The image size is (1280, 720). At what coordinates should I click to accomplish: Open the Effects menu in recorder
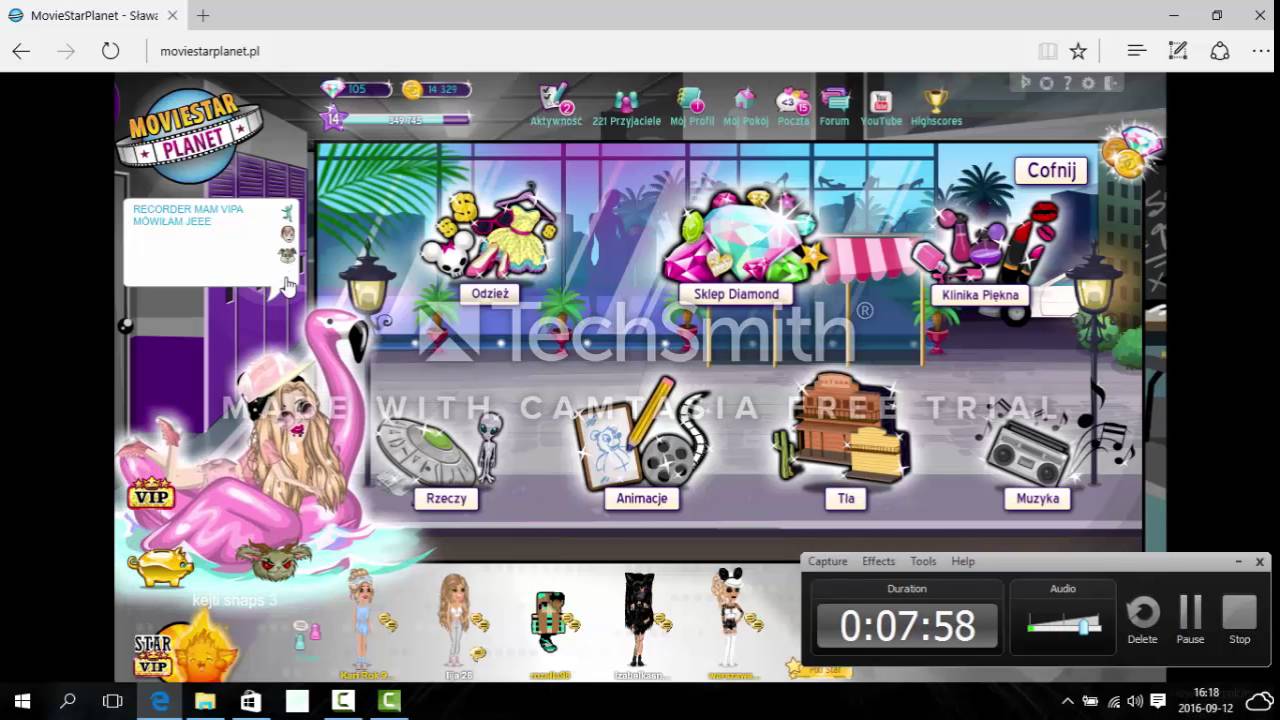tap(878, 561)
